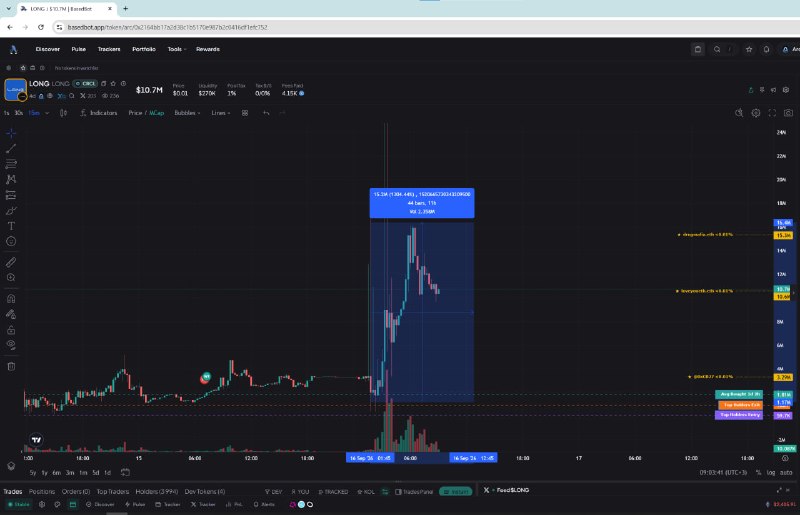Screen dimensions: 800x515
Task: Toggle auto scale on chart
Action: pyautogui.click(x=786, y=473)
